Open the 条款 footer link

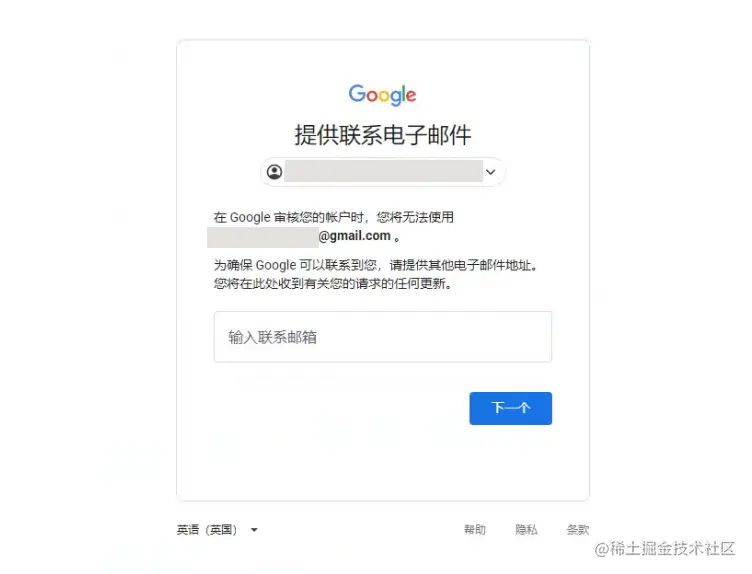tap(577, 529)
